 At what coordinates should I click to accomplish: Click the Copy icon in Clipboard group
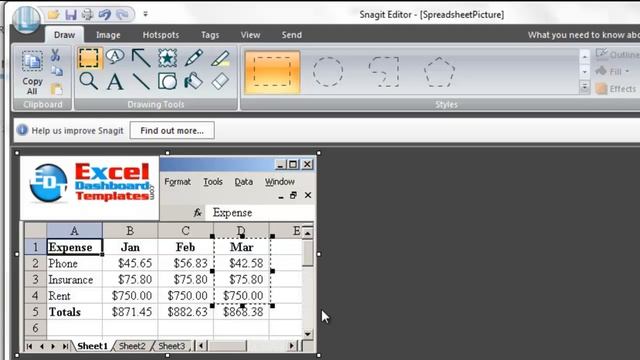pyautogui.click(x=57, y=71)
